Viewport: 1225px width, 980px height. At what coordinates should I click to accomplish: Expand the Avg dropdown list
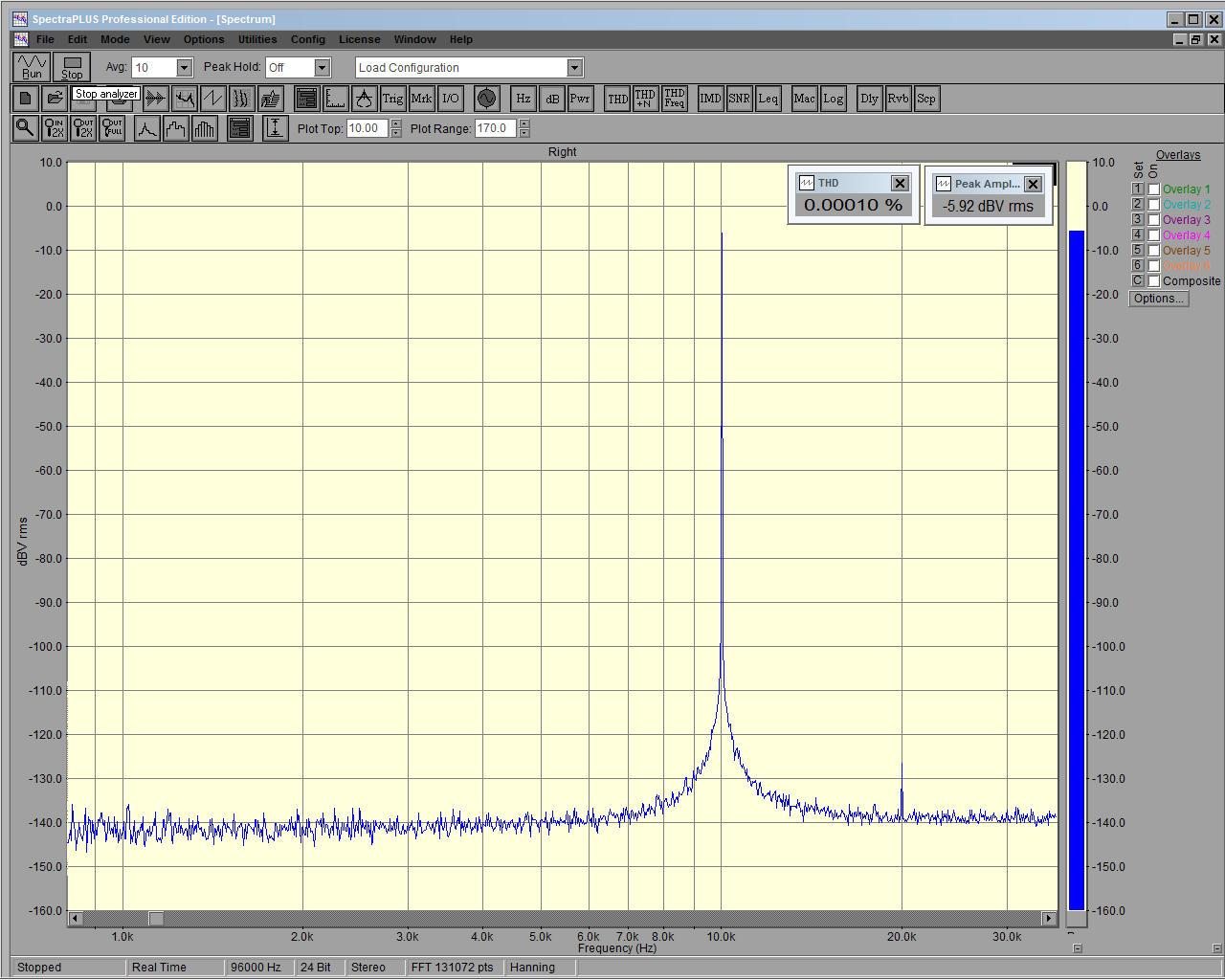pos(184,68)
